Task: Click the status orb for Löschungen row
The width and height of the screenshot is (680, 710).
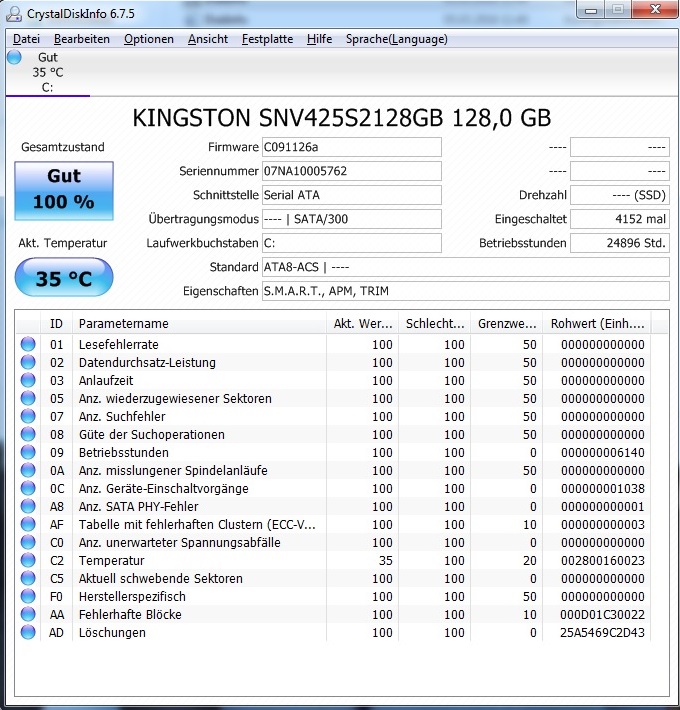Action: click(28, 632)
